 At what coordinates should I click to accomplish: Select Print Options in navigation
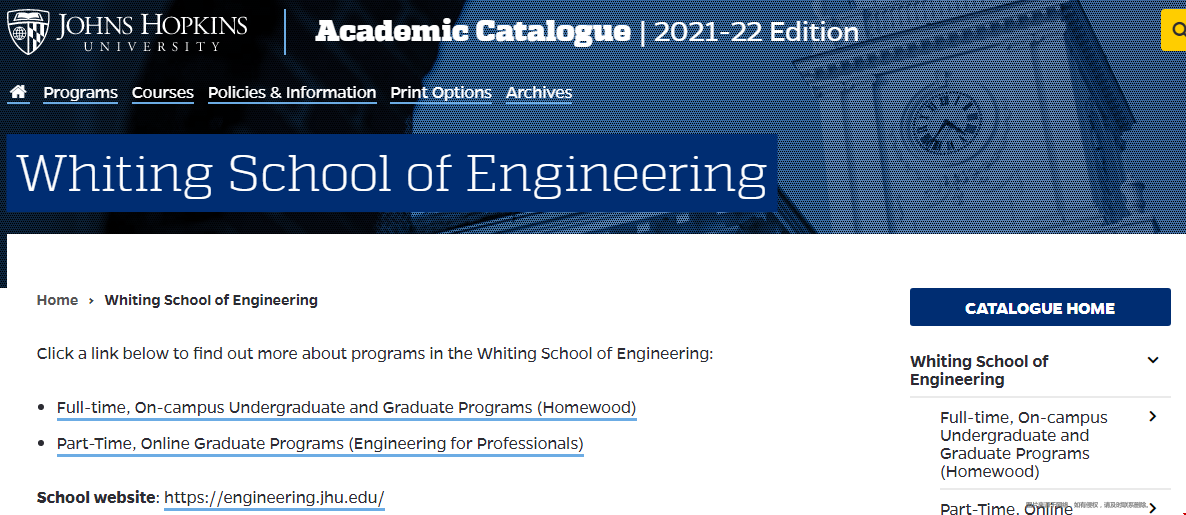point(441,93)
